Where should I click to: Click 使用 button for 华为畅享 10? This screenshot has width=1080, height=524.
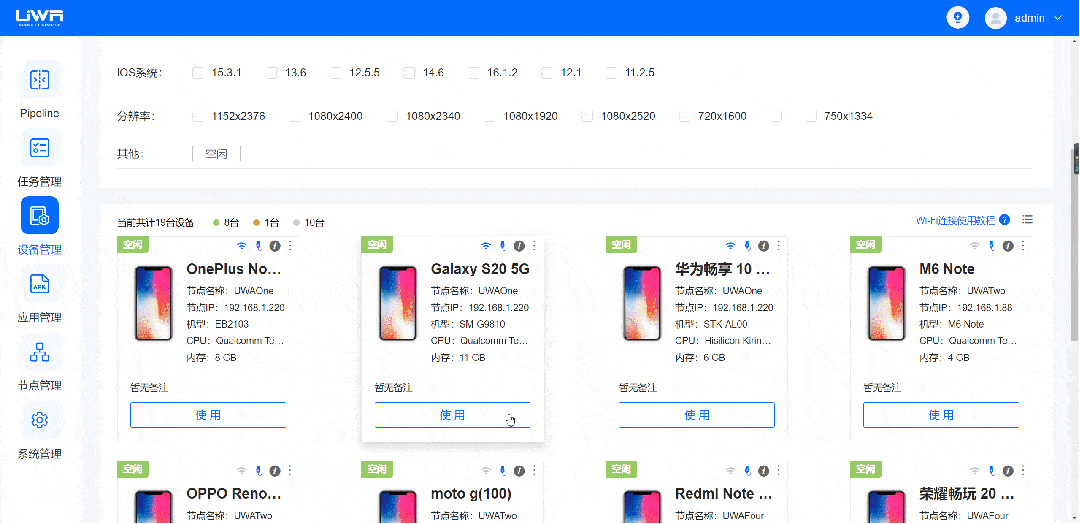(697, 415)
